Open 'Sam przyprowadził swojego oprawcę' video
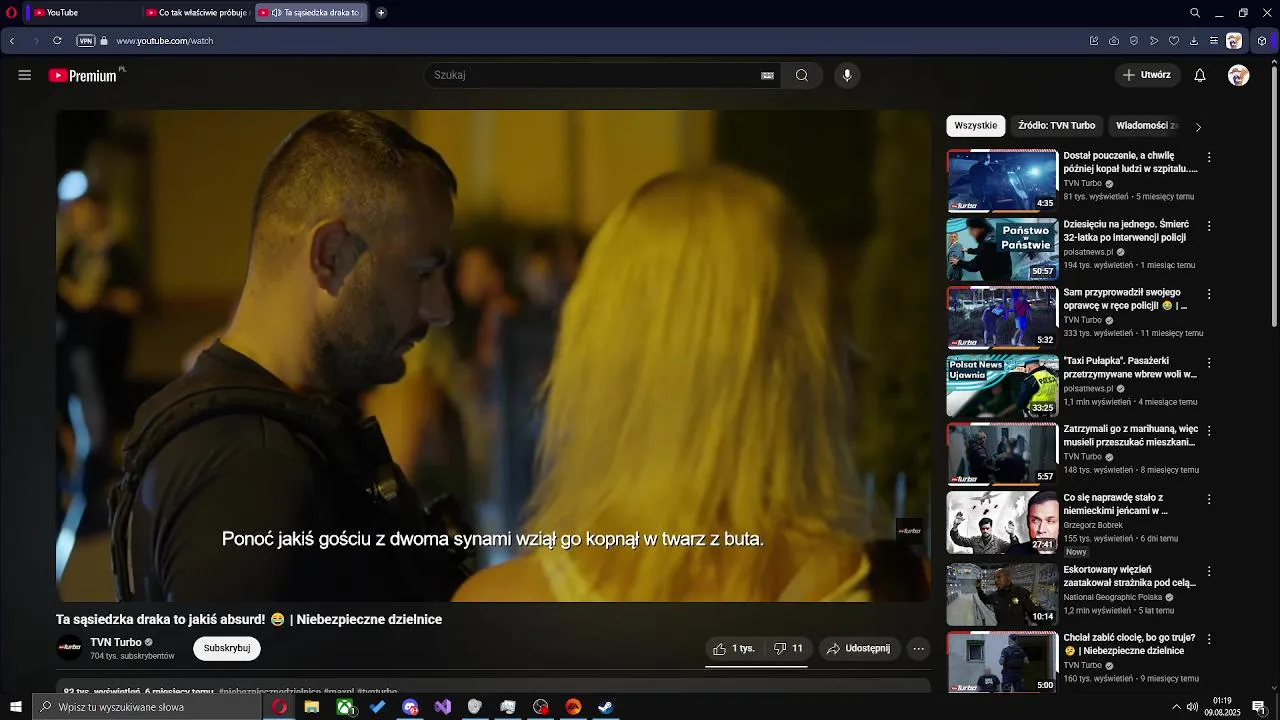 pos(1124,299)
